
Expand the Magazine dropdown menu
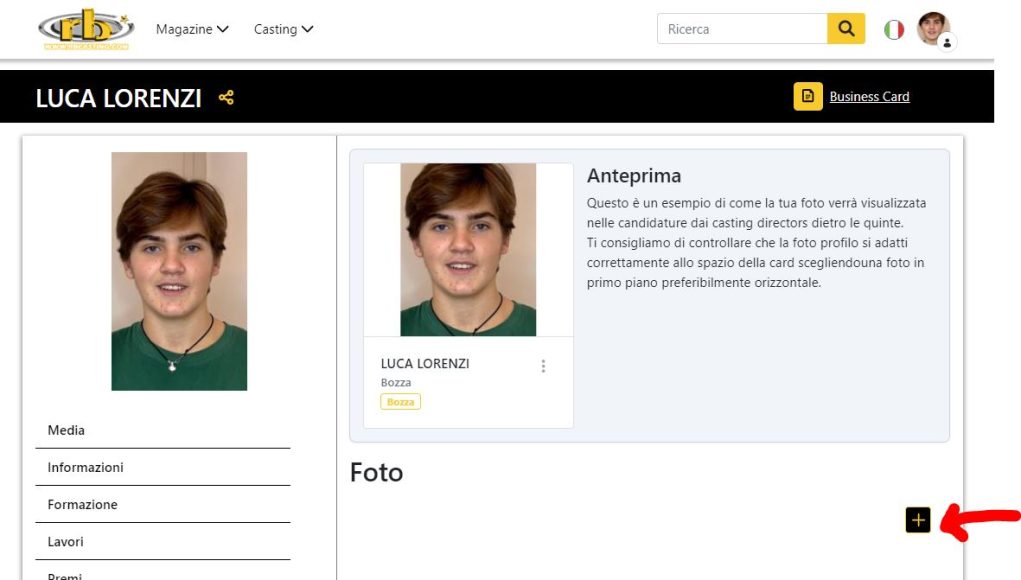point(192,29)
